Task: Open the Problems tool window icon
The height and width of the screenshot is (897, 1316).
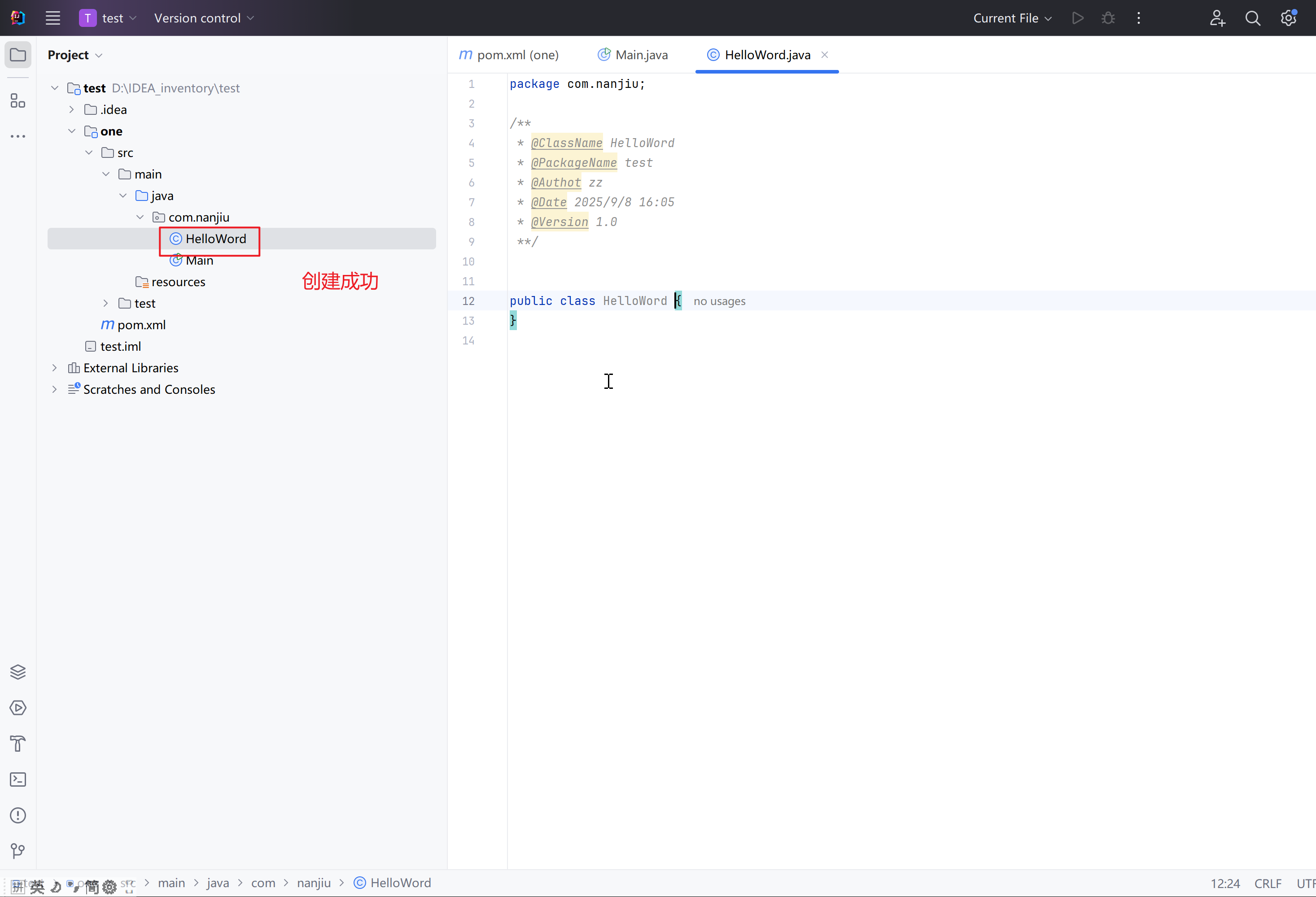Action: pos(18,815)
